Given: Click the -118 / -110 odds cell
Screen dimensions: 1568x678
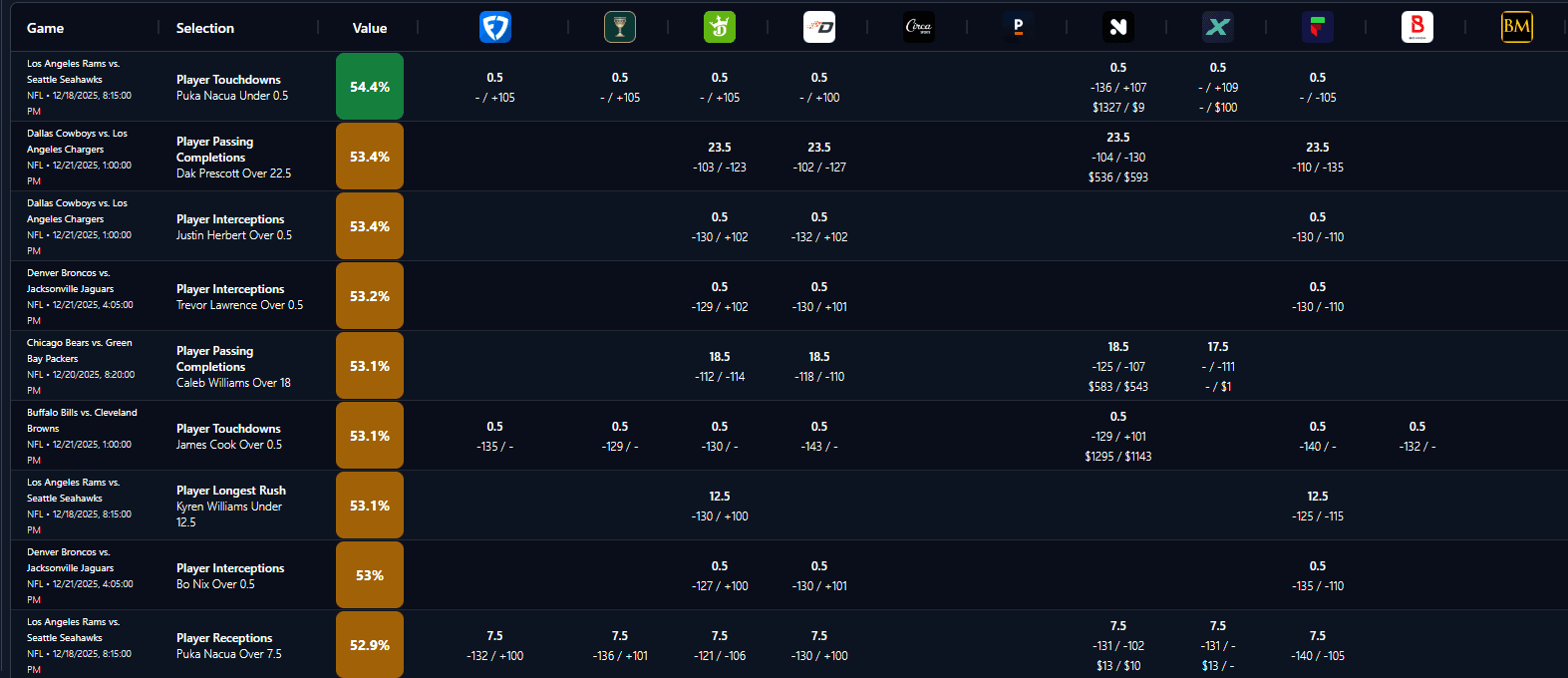Looking at the screenshot, I should 819,377.
